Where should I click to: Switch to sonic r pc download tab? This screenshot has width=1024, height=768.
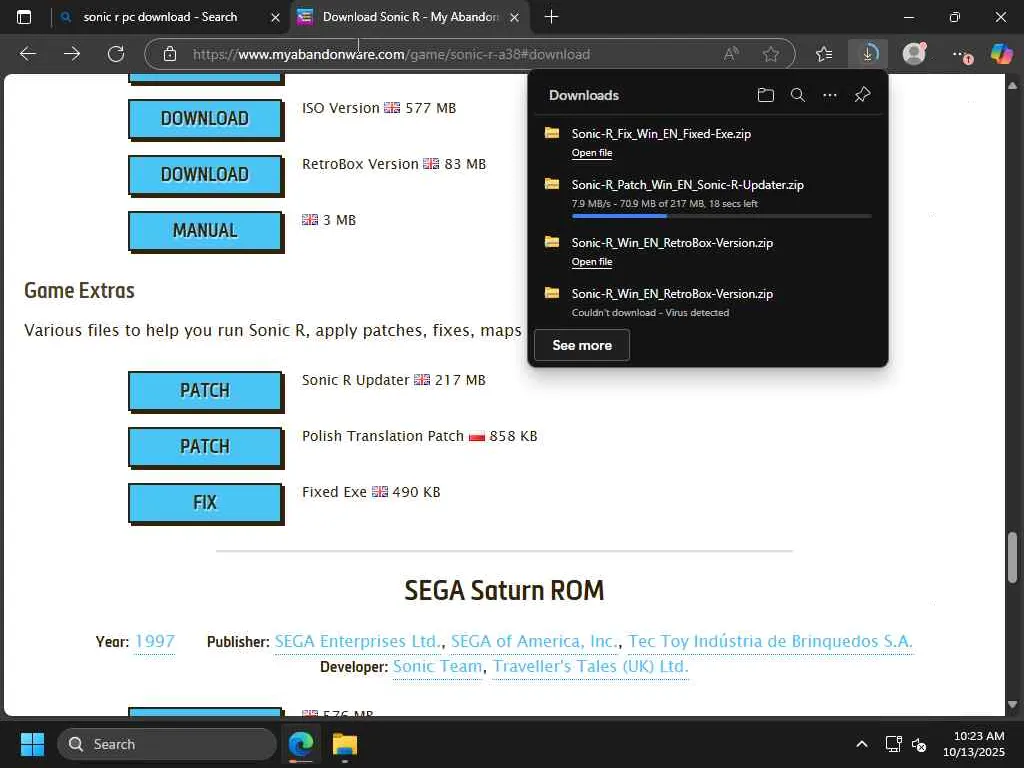(160, 17)
